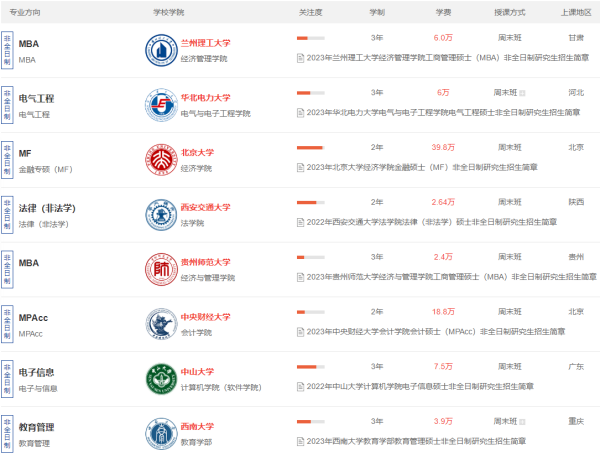This screenshot has height=461, width=600.
Task: Click the North China Electric Power University logo
Action: [x=160, y=105]
